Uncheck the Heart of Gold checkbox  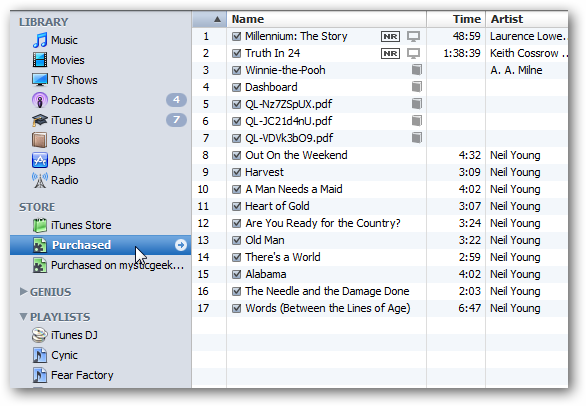point(236,206)
